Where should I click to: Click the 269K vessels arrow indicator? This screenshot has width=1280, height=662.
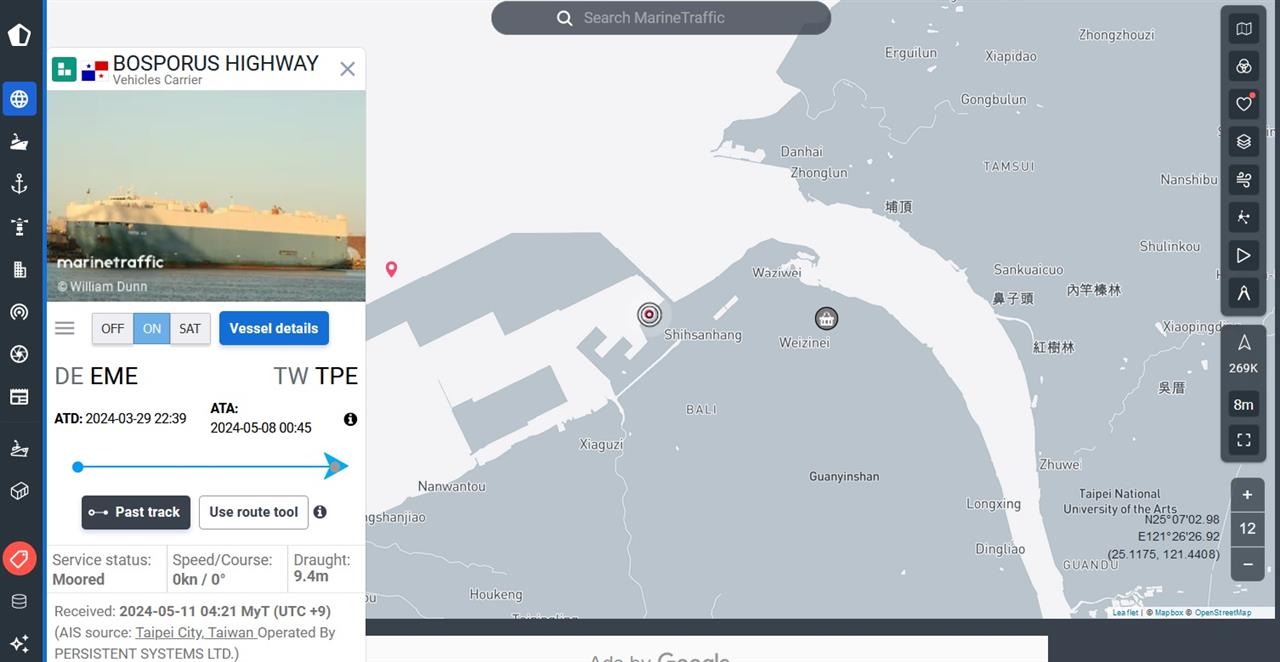coord(1244,354)
